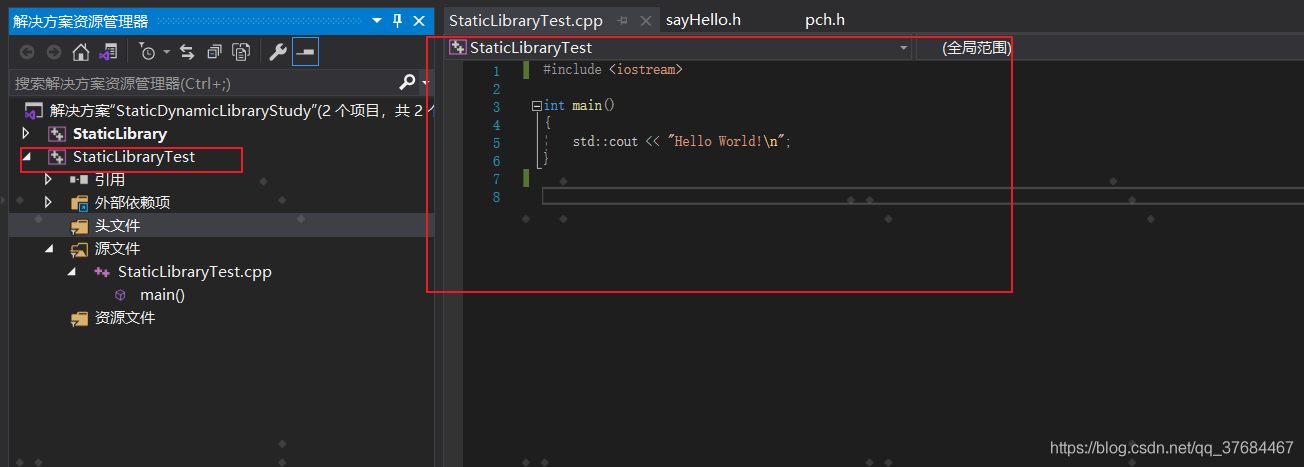Click the Back navigation arrow in Solution Explorer
Viewport: 1304px width, 467px height.
point(27,52)
